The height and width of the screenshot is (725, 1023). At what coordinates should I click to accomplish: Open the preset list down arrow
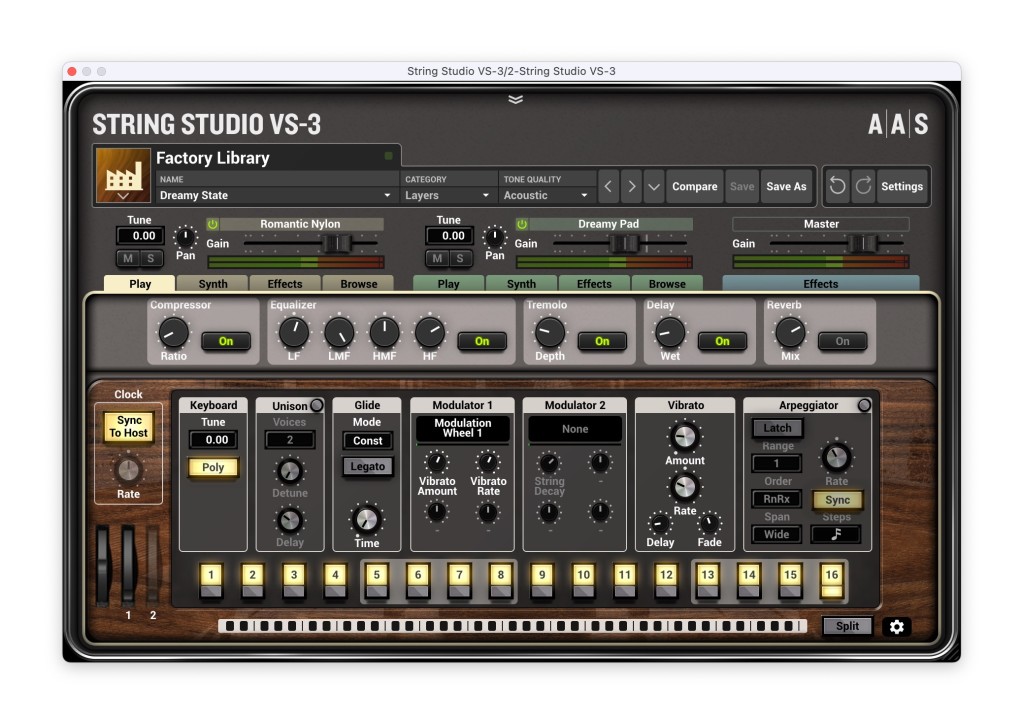pyautogui.click(x=654, y=187)
